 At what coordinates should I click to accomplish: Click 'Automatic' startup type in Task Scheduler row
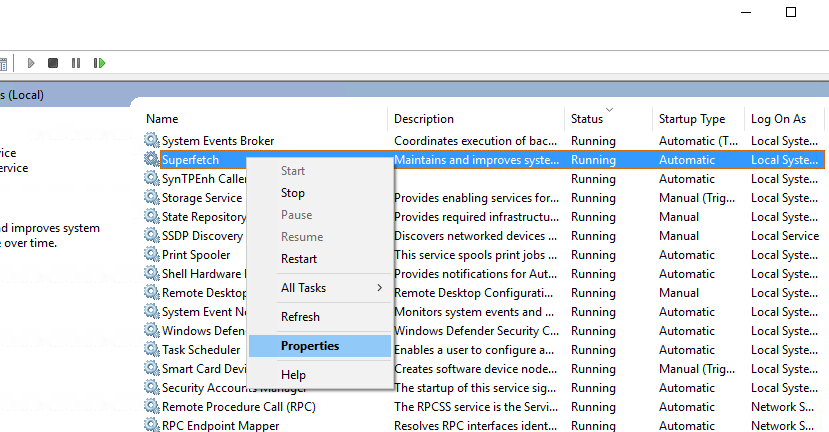pyautogui.click(x=687, y=350)
